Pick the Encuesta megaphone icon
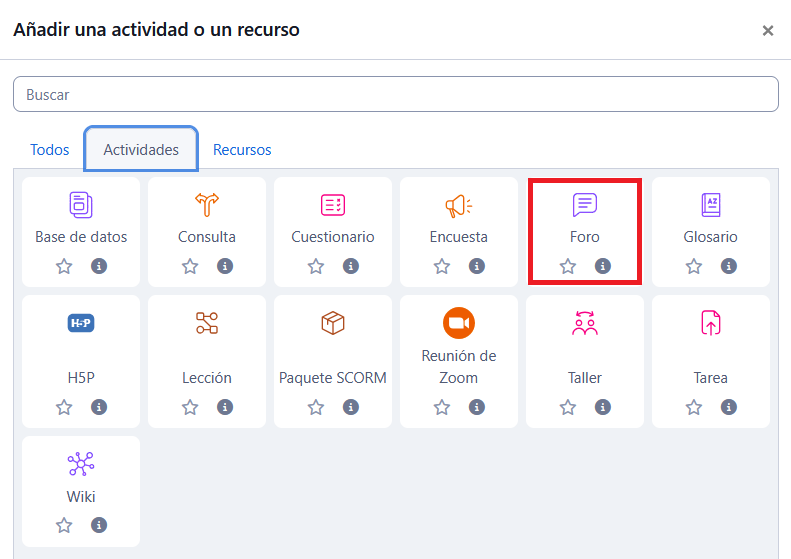 pyautogui.click(x=459, y=205)
